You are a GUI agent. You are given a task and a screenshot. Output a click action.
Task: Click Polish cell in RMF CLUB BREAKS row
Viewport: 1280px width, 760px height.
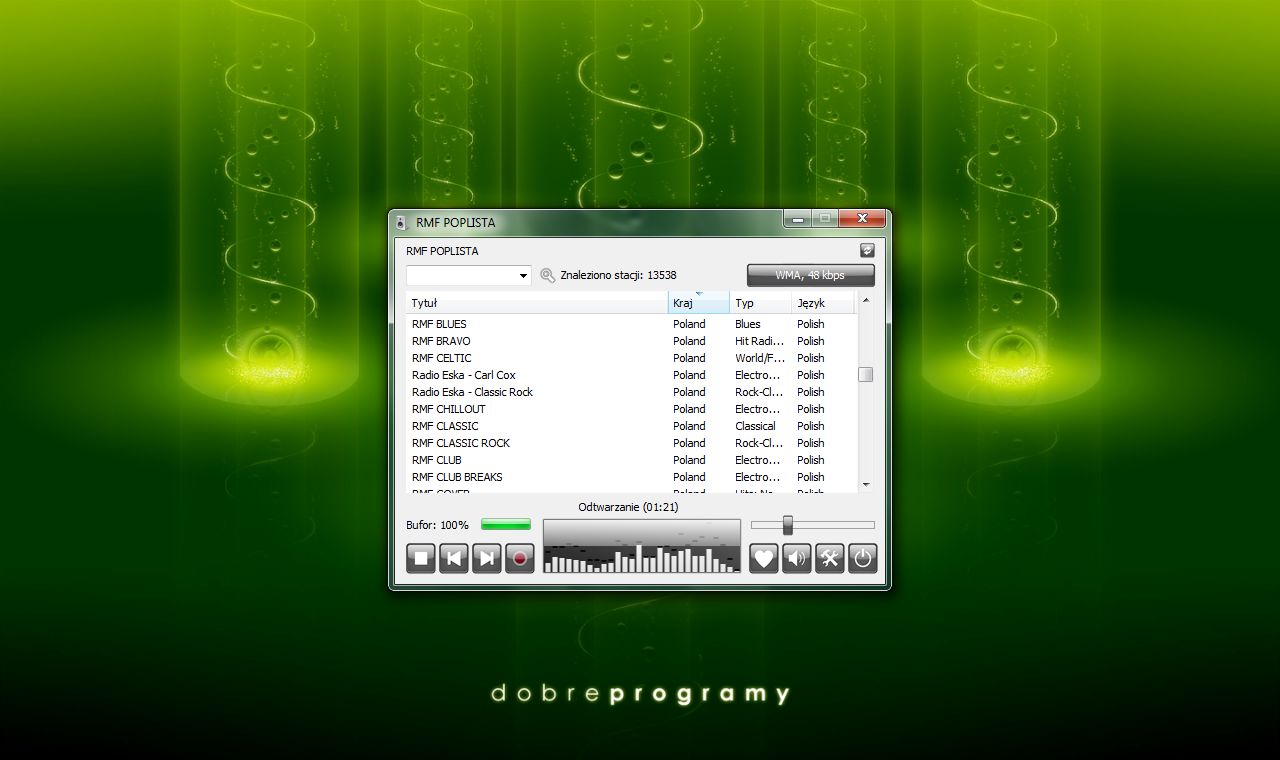811,477
